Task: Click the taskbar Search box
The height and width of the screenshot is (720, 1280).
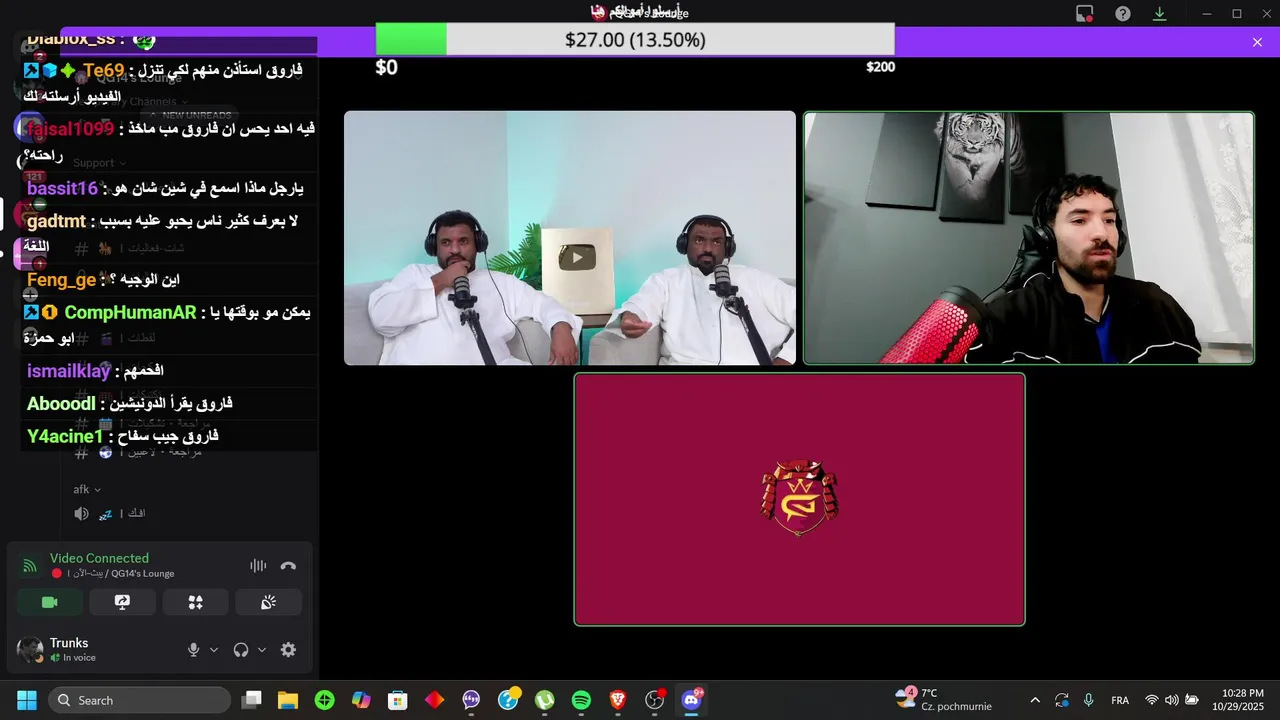Action: point(139,700)
